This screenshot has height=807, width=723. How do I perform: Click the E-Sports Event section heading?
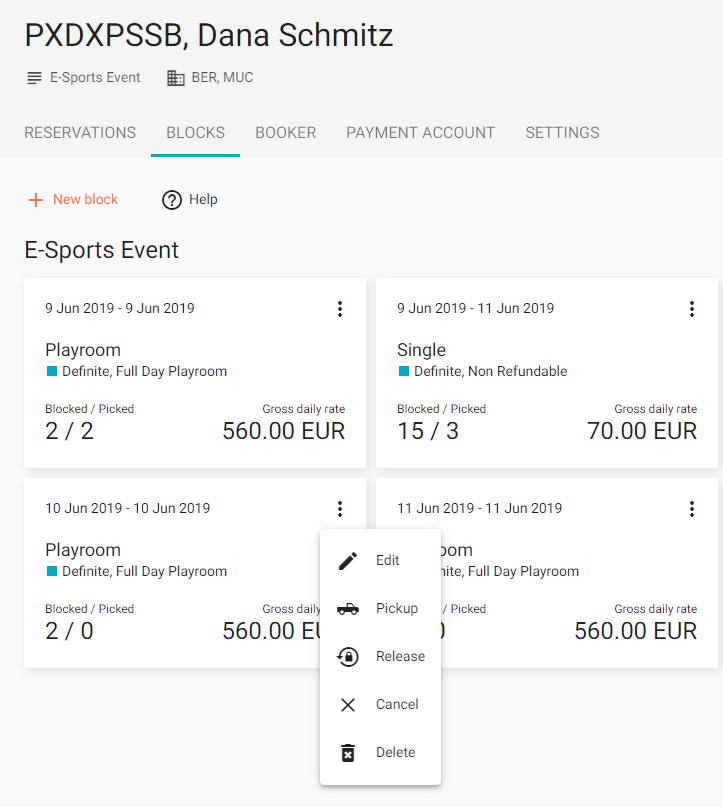[x=101, y=251]
